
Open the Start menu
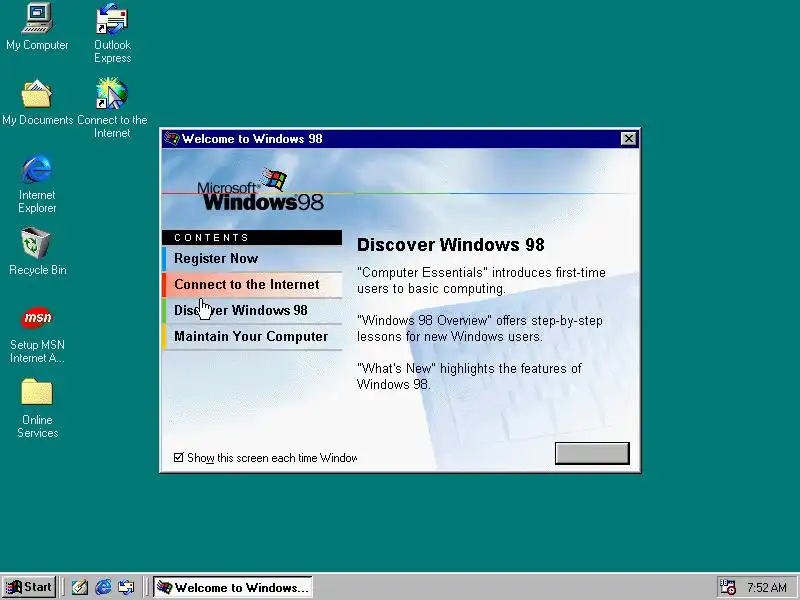[29, 587]
